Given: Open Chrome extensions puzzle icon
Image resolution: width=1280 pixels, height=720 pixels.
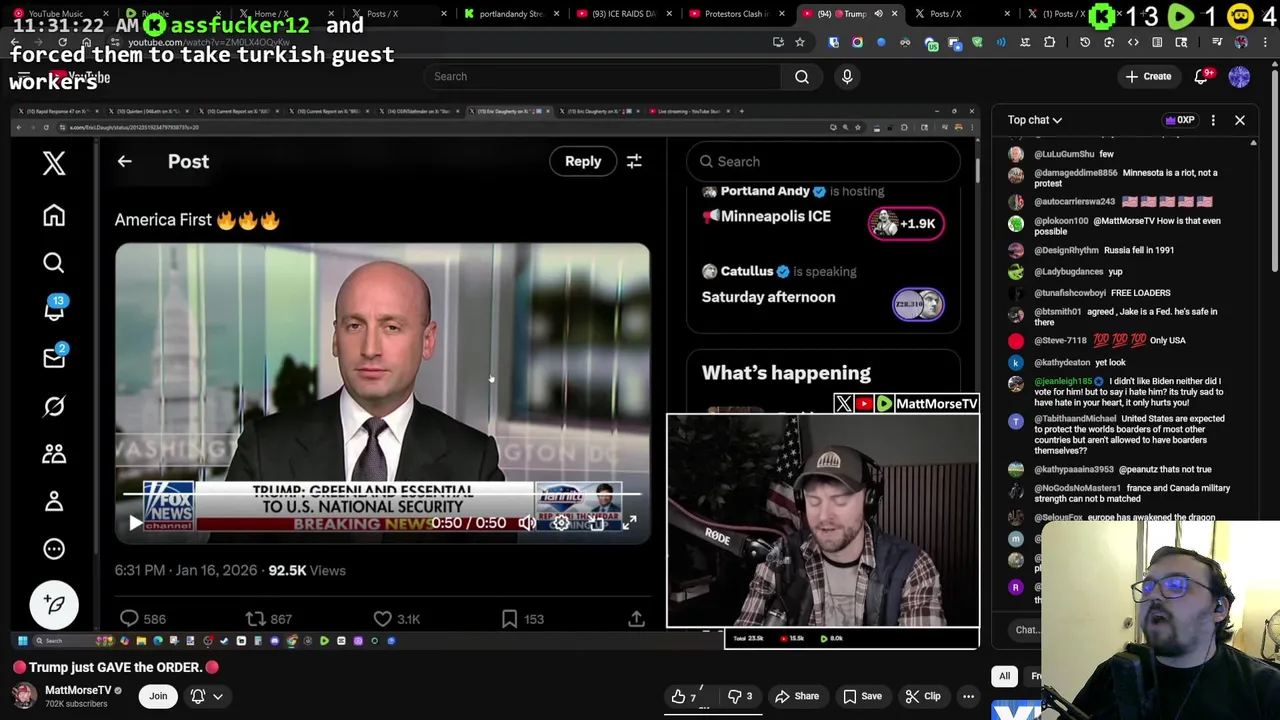Looking at the screenshot, I should (x=1049, y=42).
